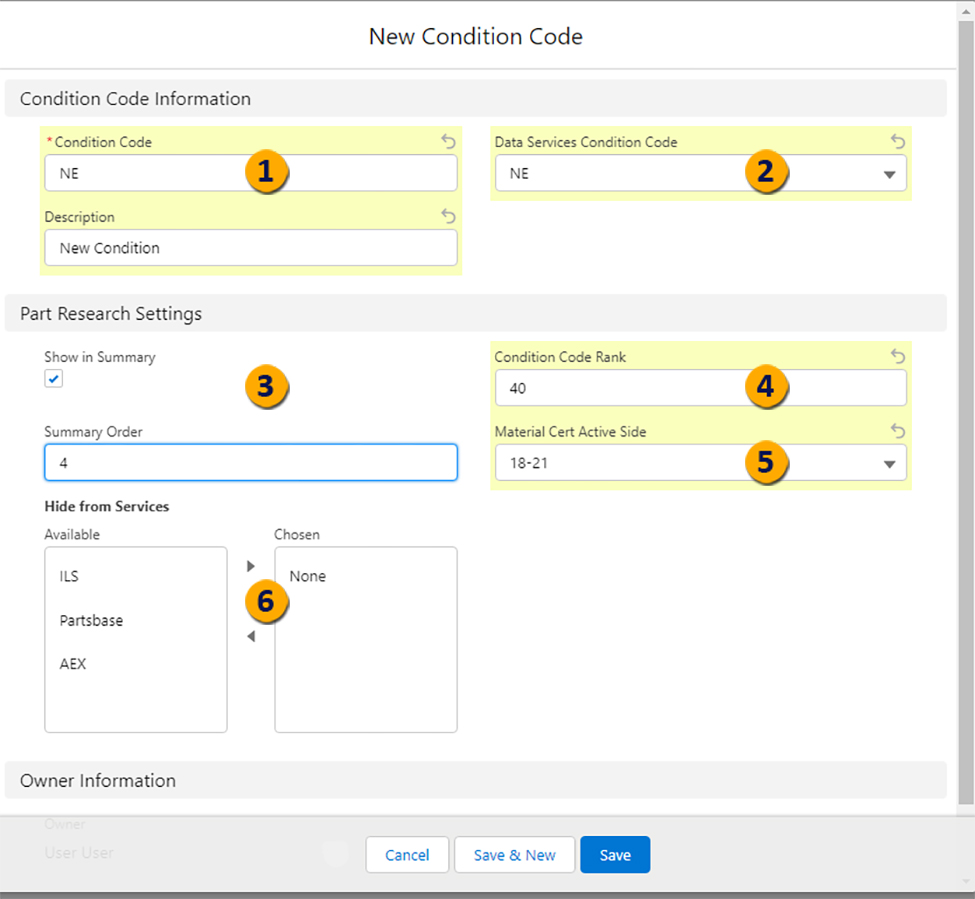Move service back to Available list
This screenshot has height=899, width=975.
coord(251,635)
